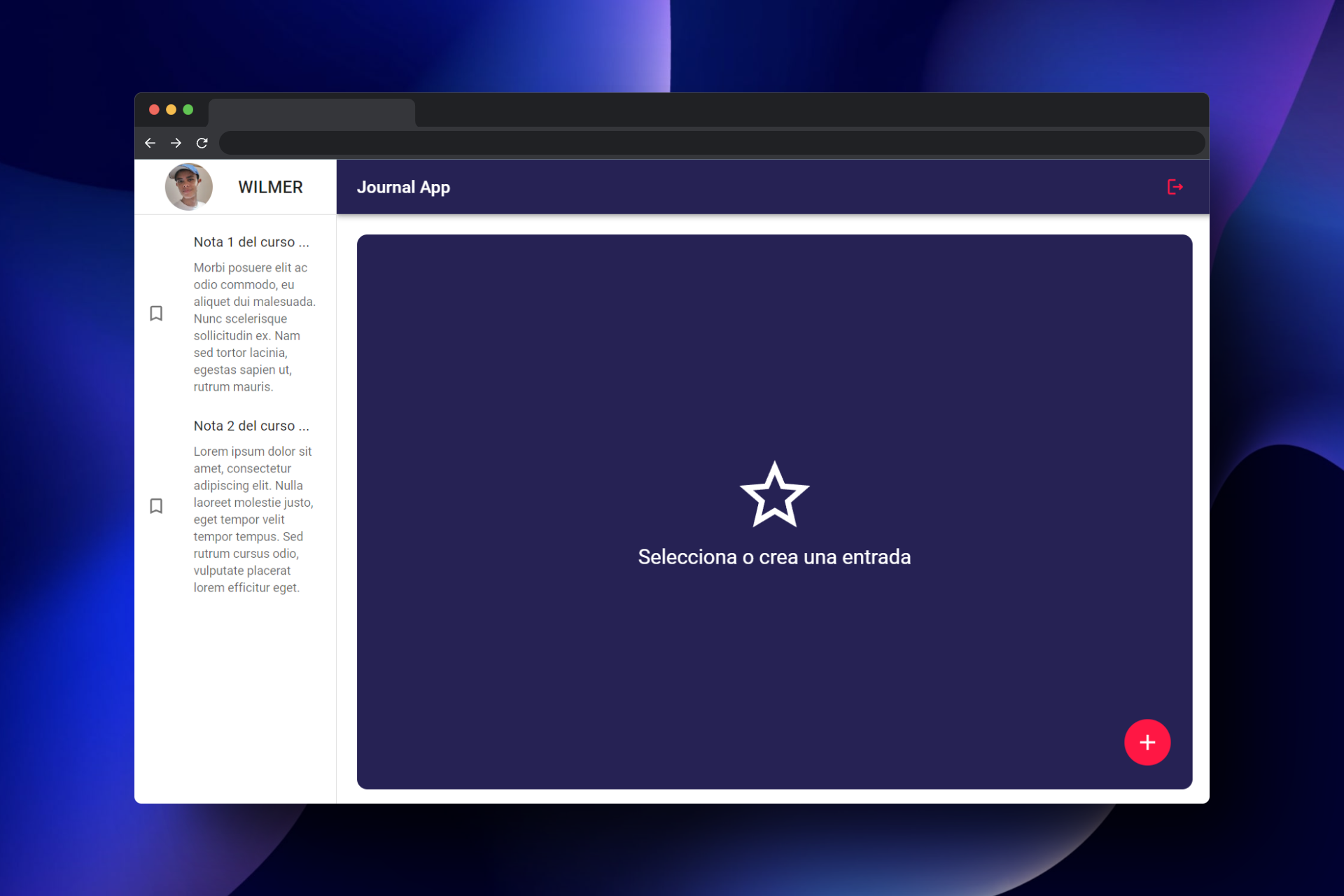Toggle the bookmark next to Nota 1
Viewport: 1344px width, 896px height.
[x=156, y=313]
